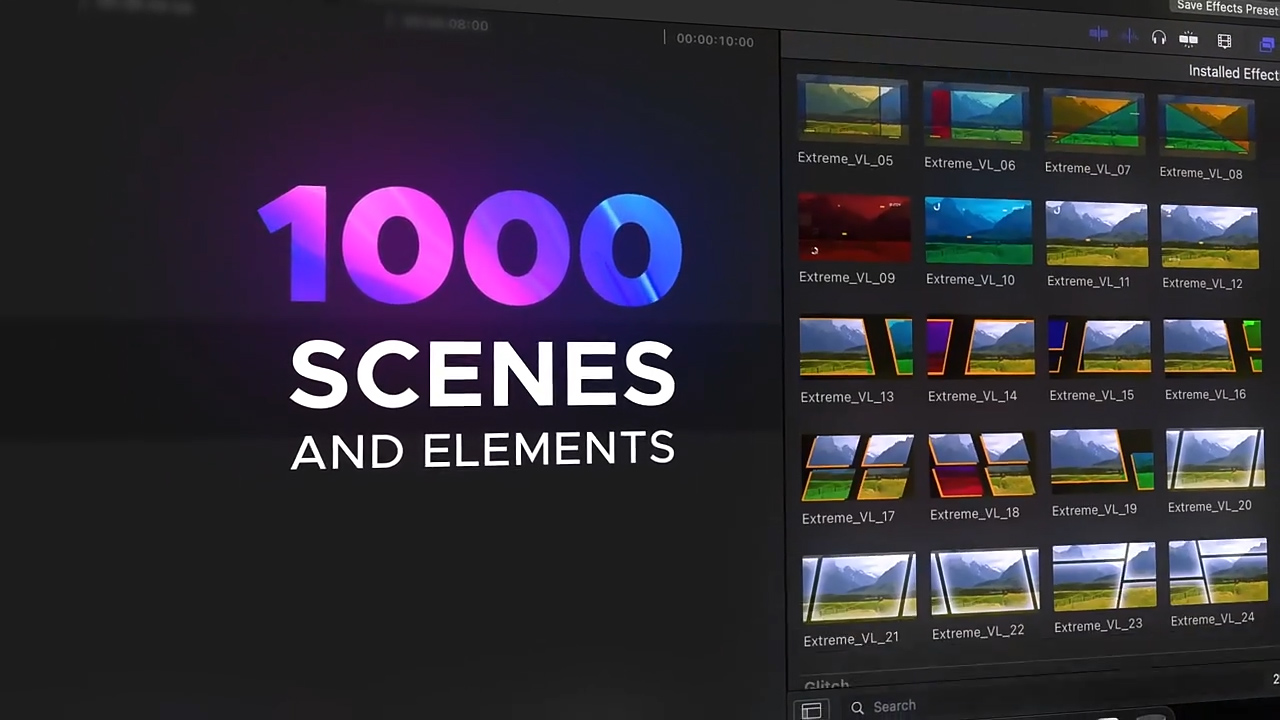Image resolution: width=1280 pixels, height=720 pixels.
Task: Toggle the effects sidebar layout icon
Action: (811, 710)
